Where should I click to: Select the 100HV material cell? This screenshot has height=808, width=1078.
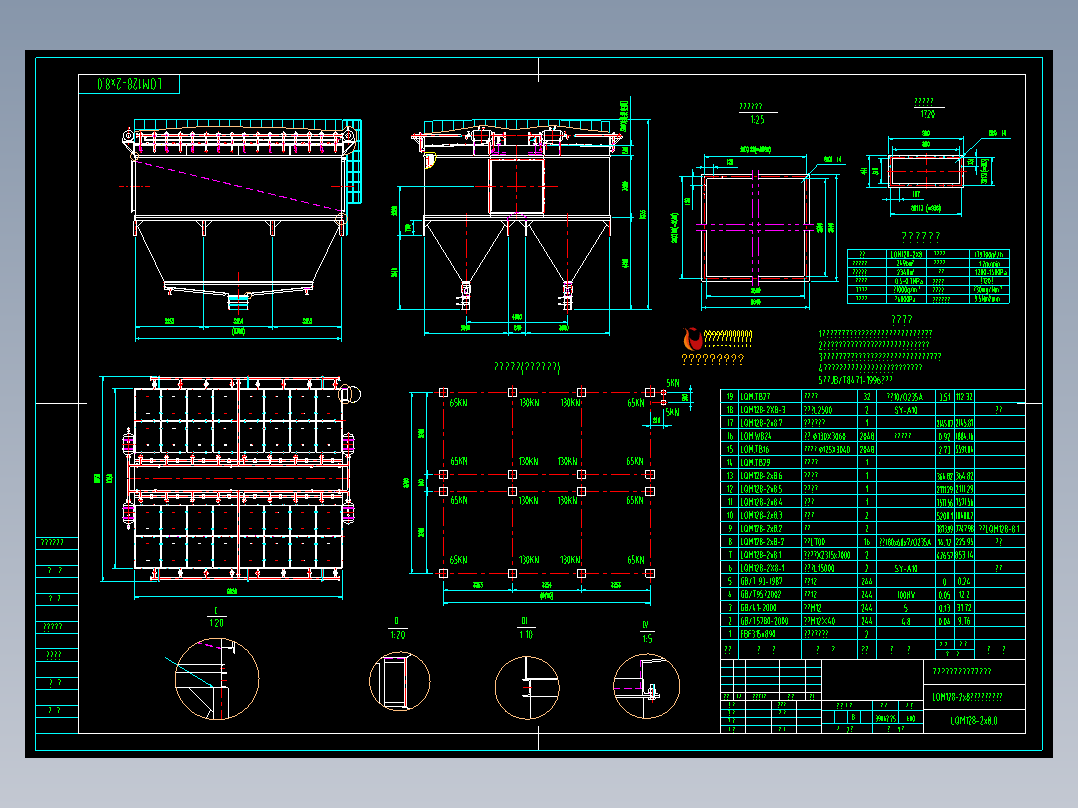pyautogui.click(x=905, y=594)
